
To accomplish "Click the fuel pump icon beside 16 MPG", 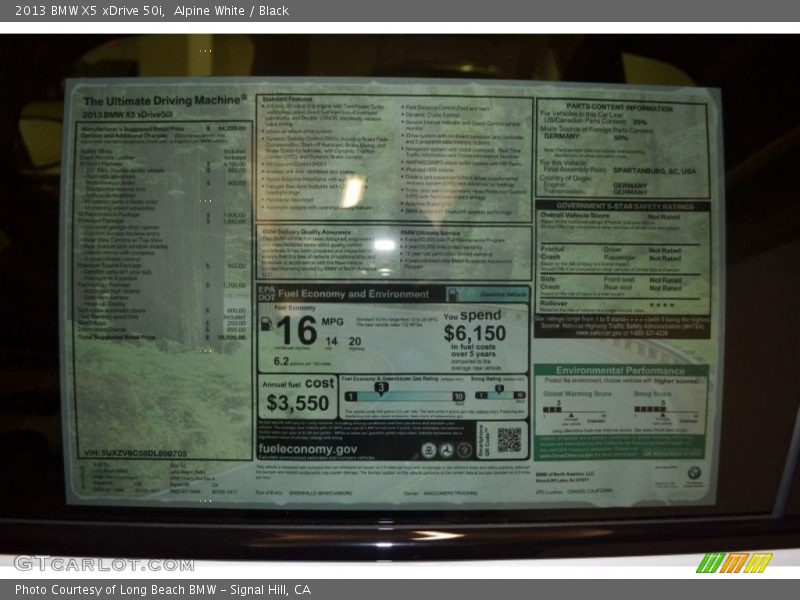I will point(266,323).
